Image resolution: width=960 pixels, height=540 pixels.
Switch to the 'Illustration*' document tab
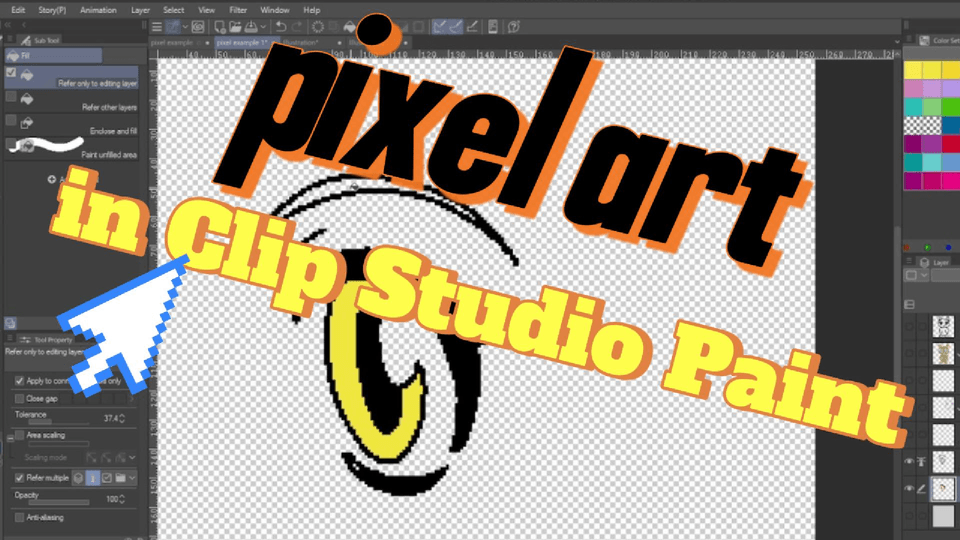[301, 43]
